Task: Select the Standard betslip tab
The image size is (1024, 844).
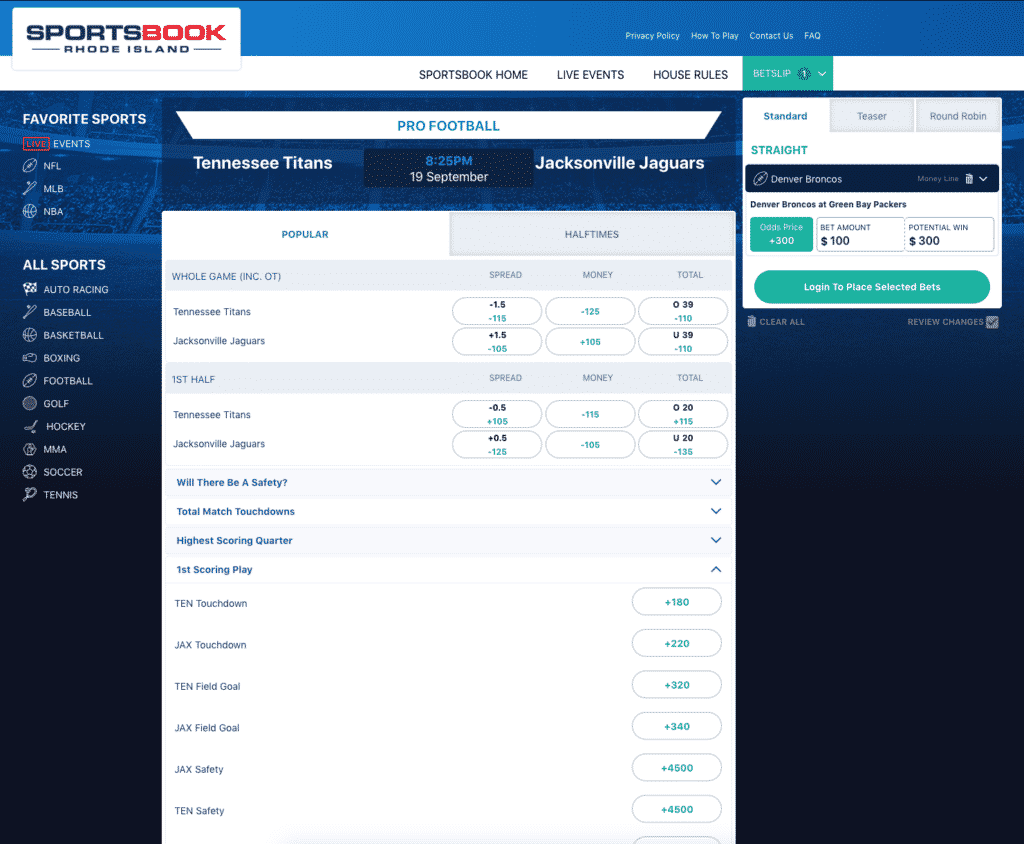Action: tap(786, 116)
